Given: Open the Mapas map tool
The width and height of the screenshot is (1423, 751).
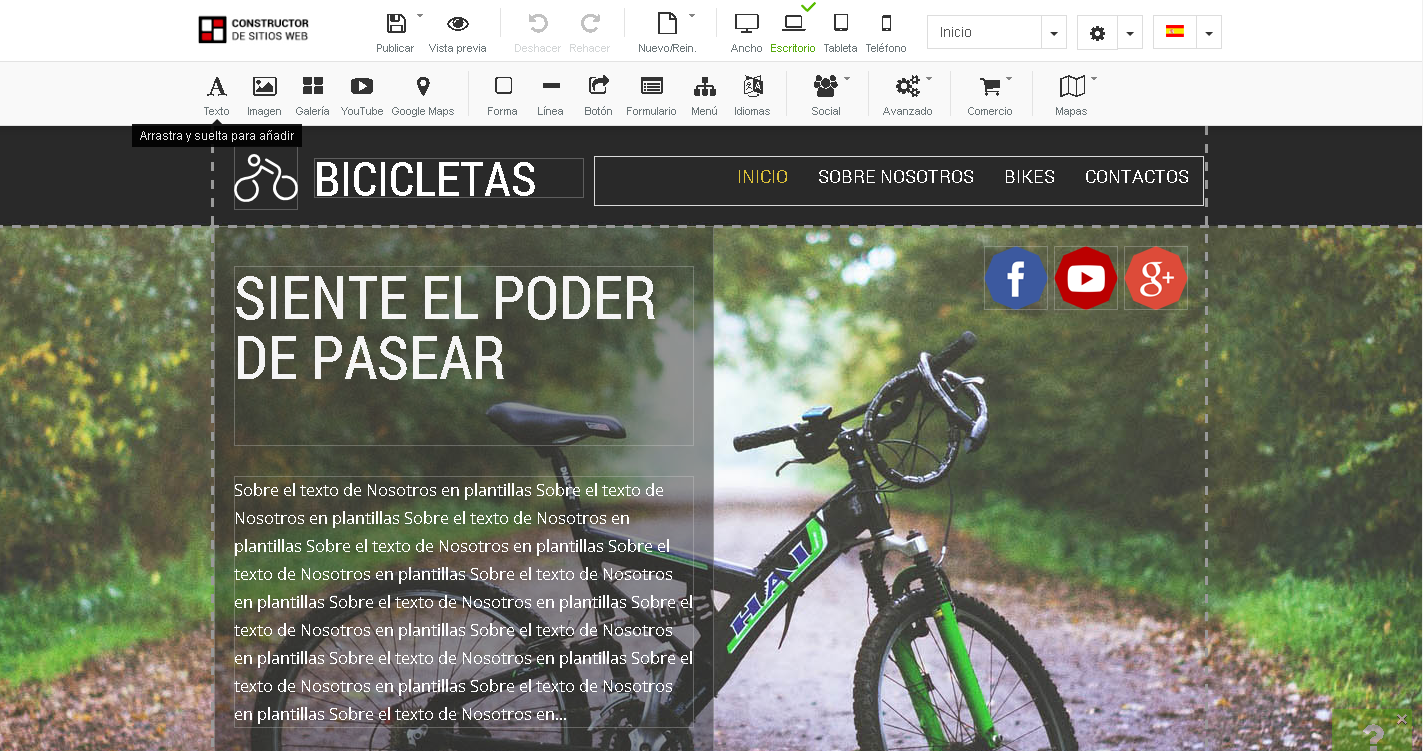Looking at the screenshot, I should [1071, 96].
